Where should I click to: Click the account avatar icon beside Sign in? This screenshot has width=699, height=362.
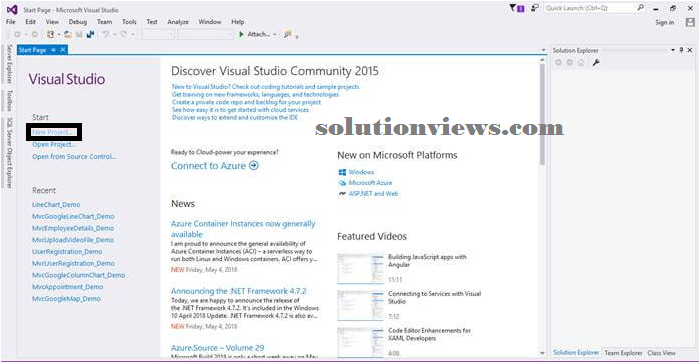pyautogui.click(x=690, y=22)
